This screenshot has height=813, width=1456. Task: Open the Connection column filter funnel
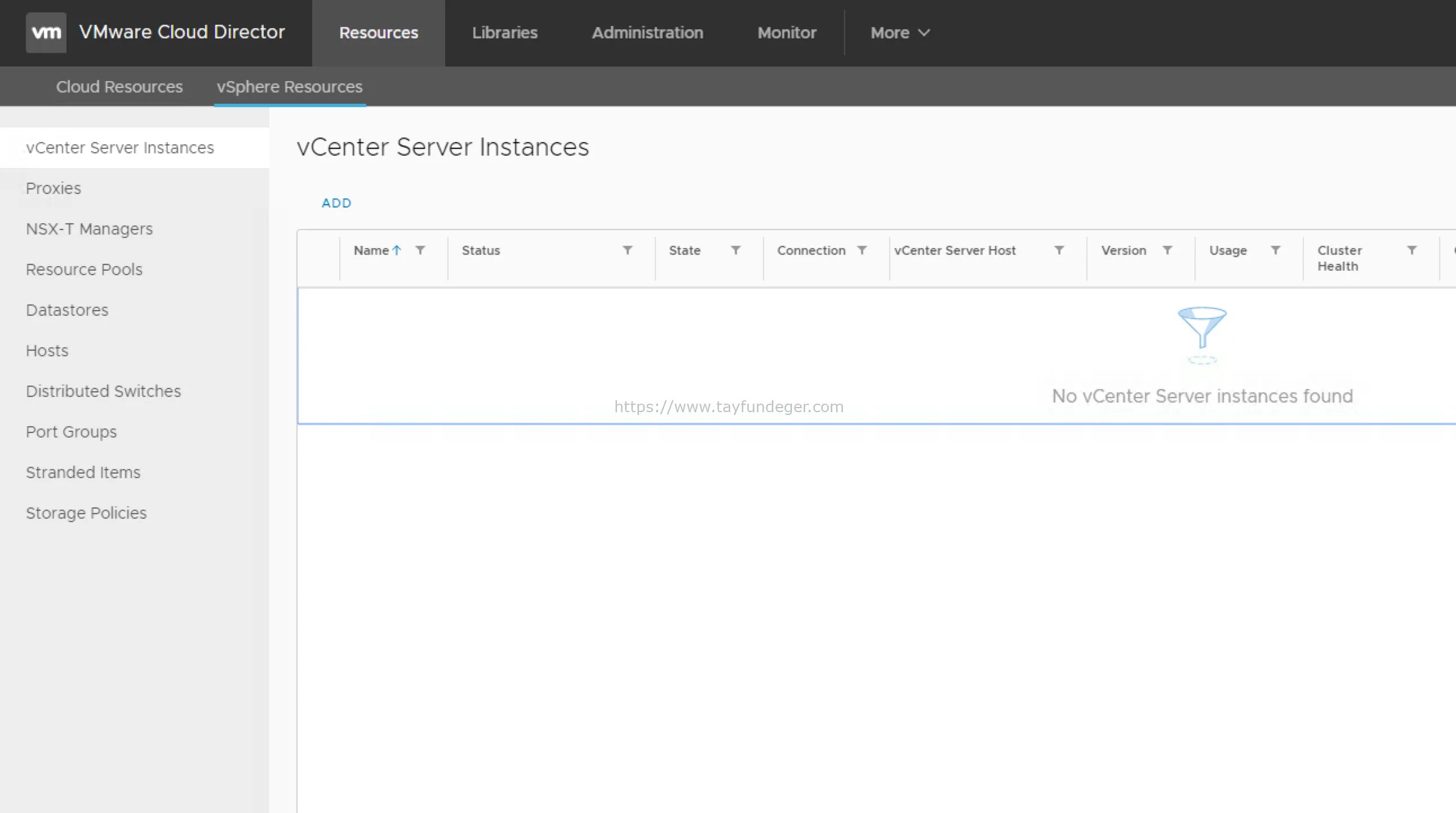point(863,250)
